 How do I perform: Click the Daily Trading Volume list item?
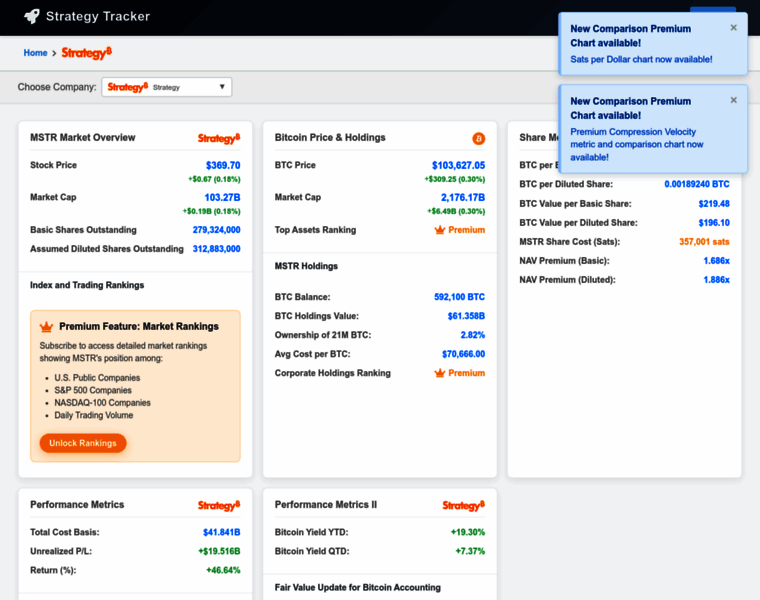(94, 415)
